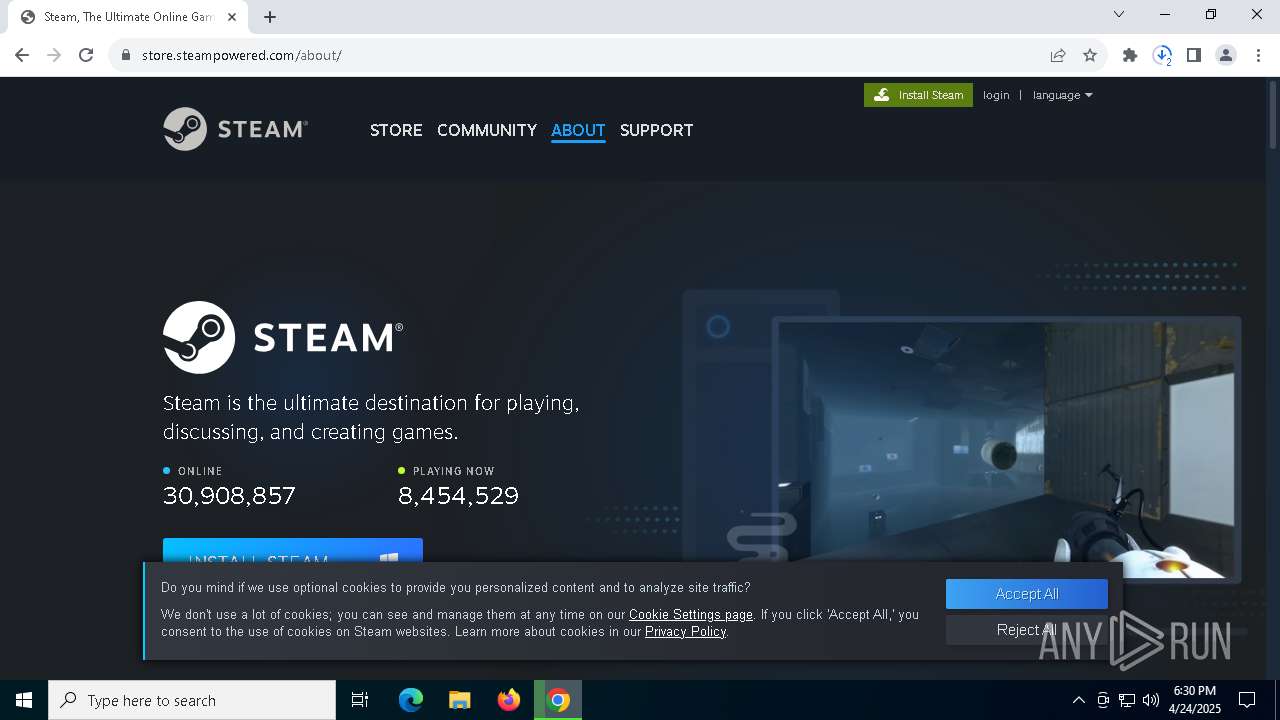Launch Microsoft Edge from taskbar
The height and width of the screenshot is (720, 1280).
click(x=411, y=700)
